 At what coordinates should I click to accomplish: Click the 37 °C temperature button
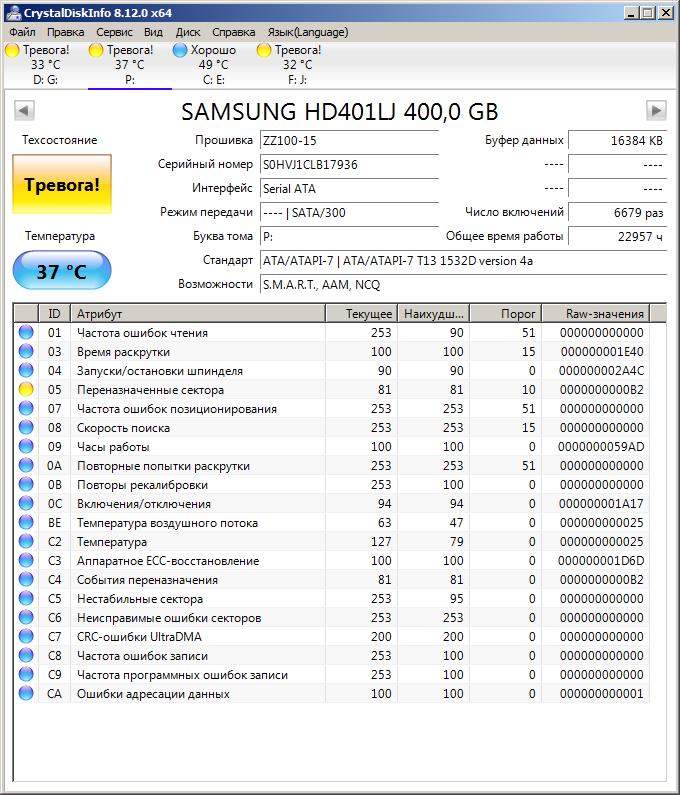[x=62, y=270]
